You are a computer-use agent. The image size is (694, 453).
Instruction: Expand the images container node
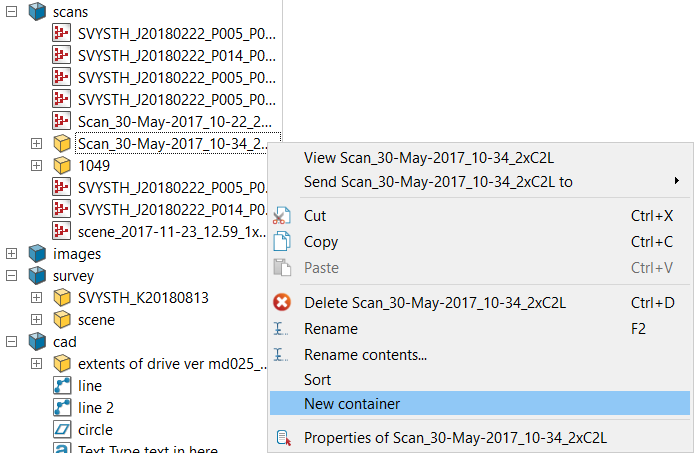(x=12, y=254)
